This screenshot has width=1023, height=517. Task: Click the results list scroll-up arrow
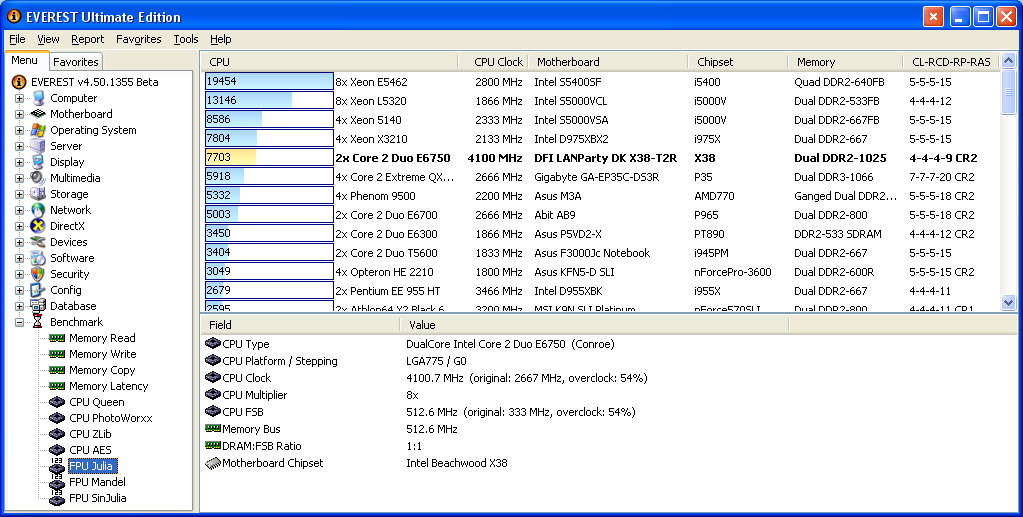click(x=1008, y=61)
